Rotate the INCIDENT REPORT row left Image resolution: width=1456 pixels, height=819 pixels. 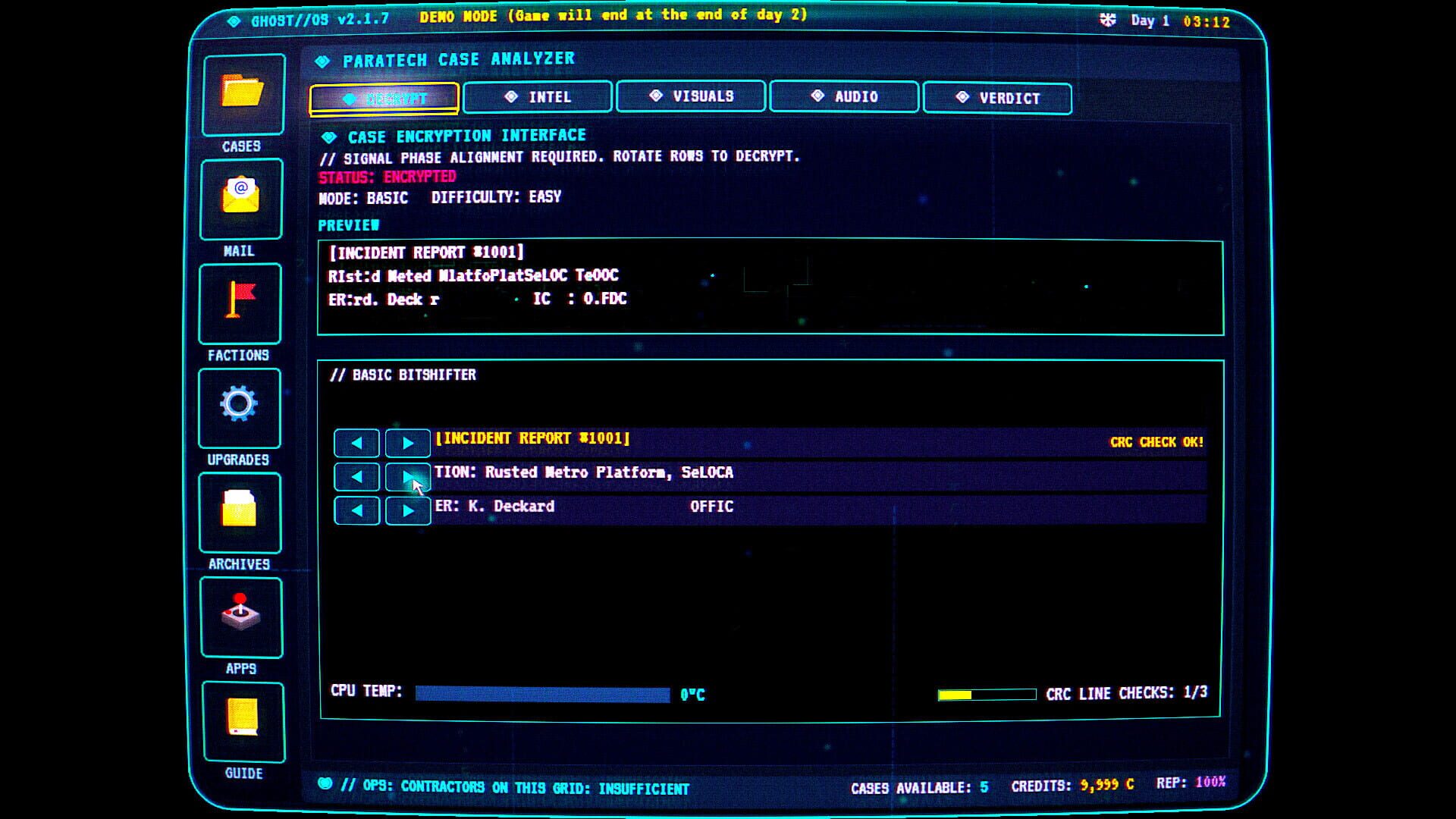pos(356,443)
